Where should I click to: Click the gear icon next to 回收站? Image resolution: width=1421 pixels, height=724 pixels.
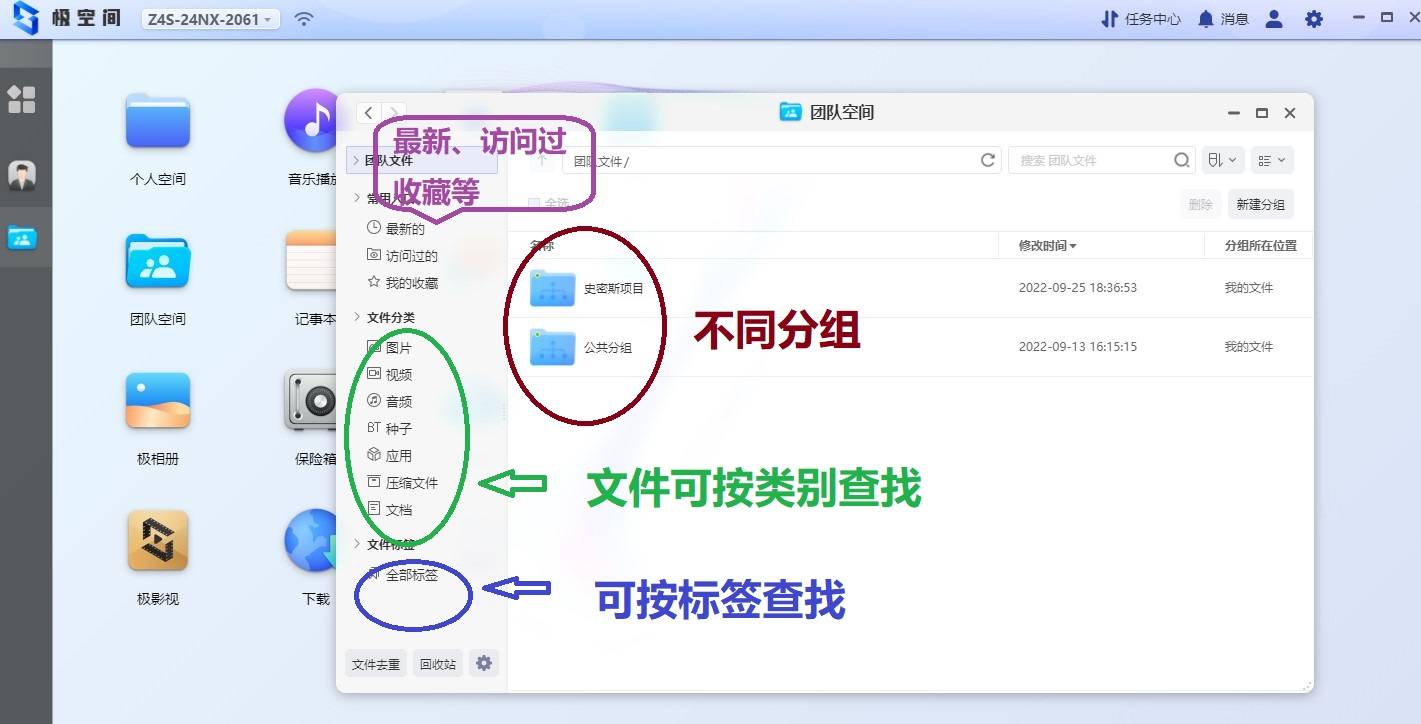click(x=484, y=662)
